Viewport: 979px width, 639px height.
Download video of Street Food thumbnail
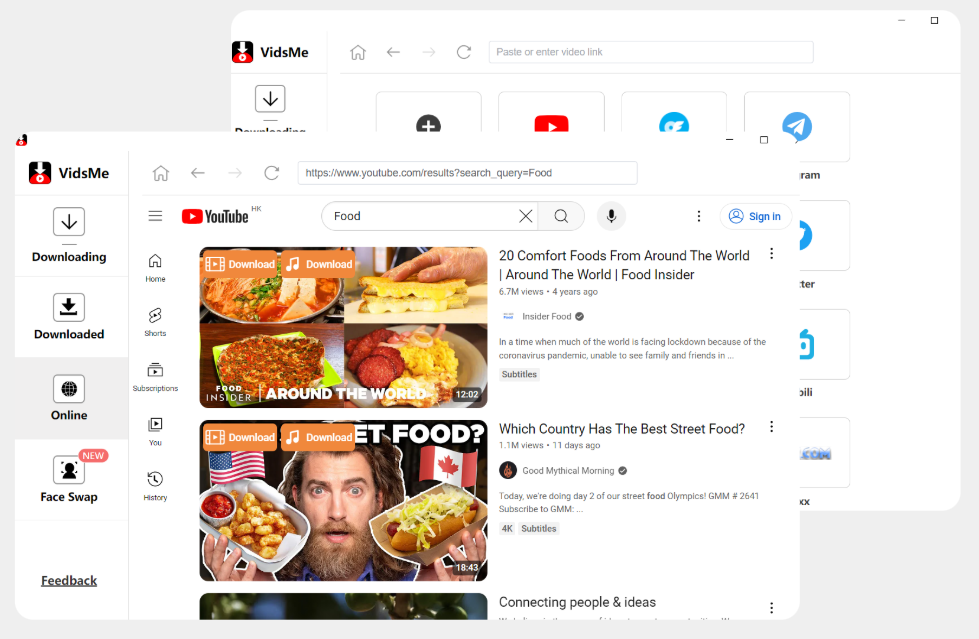[x=240, y=437]
